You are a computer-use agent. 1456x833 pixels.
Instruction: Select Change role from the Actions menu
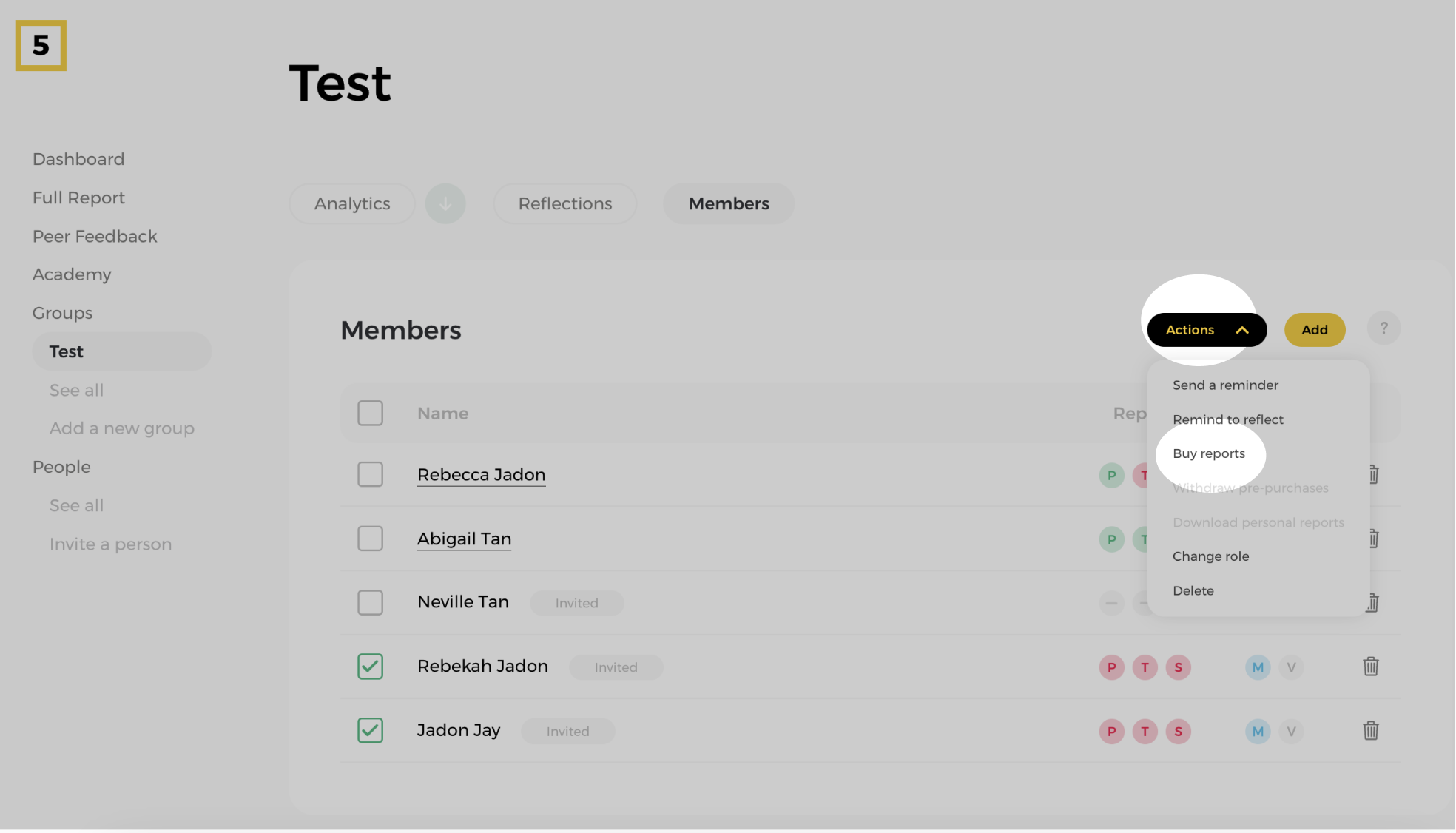pos(1210,556)
